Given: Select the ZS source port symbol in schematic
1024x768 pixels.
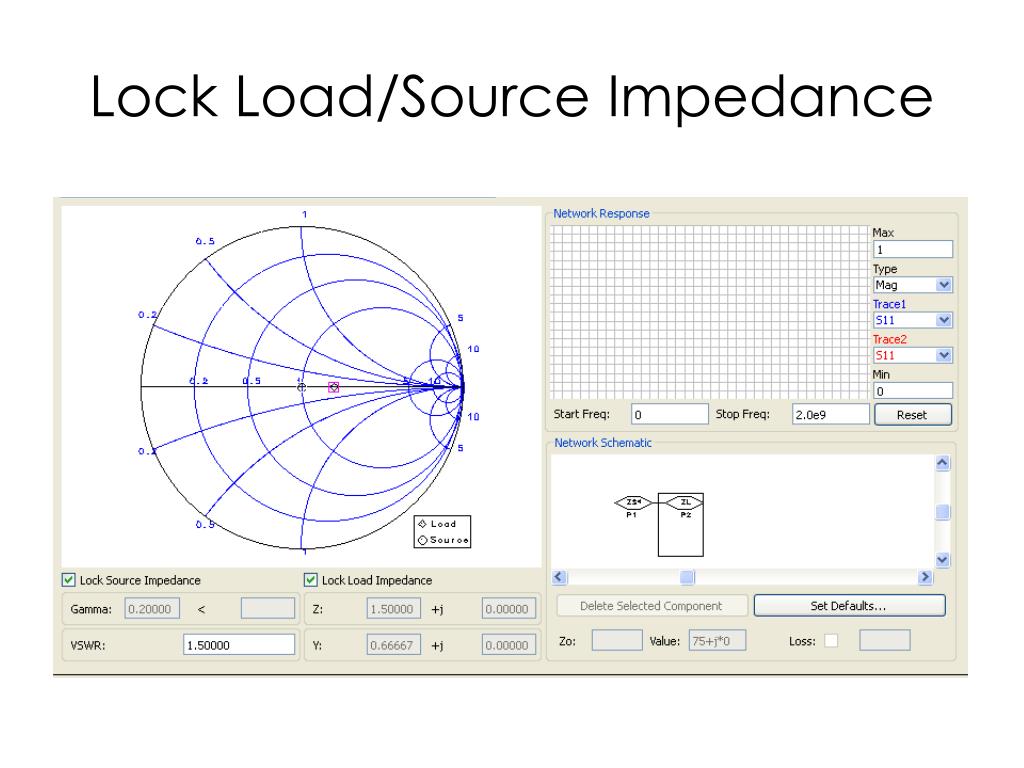Looking at the screenshot, I should 633,502.
